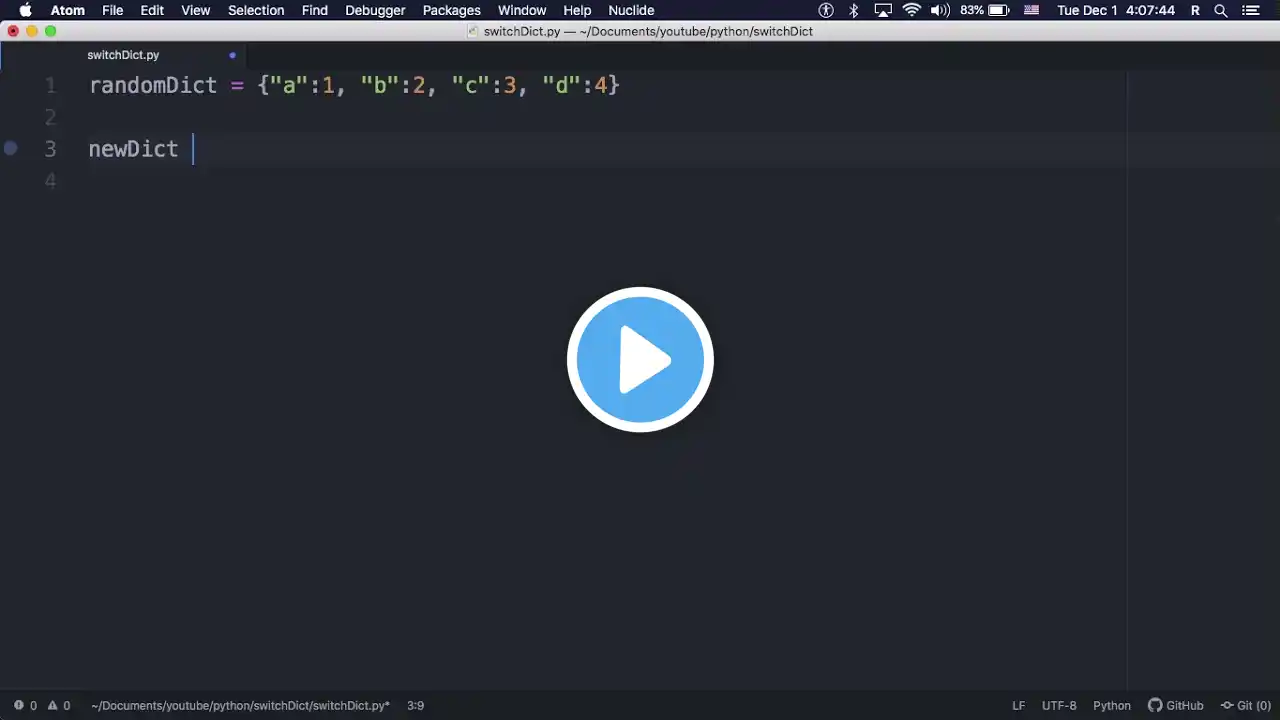Open the Selection menu
The height and width of the screenshot is (720, 1280).
click(256, 10)
